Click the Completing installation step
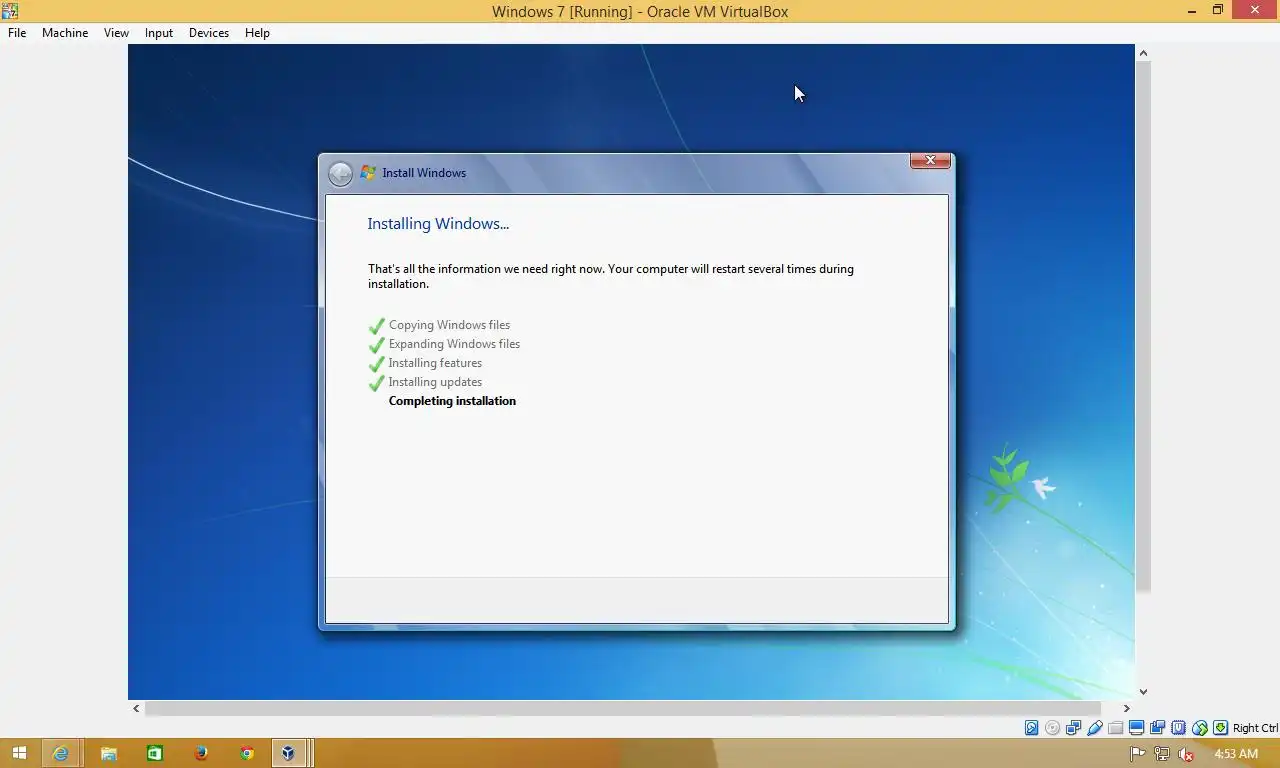 click(452, 401)
